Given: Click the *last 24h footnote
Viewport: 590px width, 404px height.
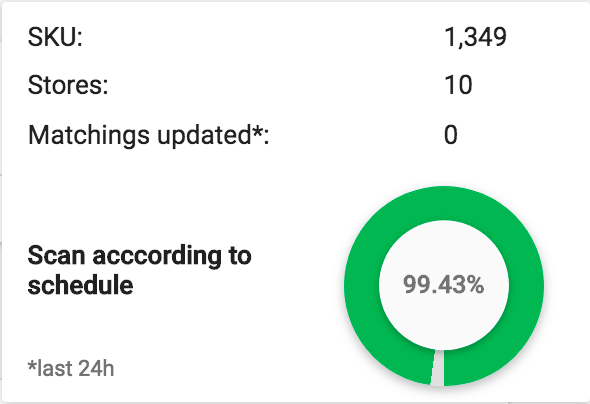Looking at the screenshot, I should tap(71, 368).
